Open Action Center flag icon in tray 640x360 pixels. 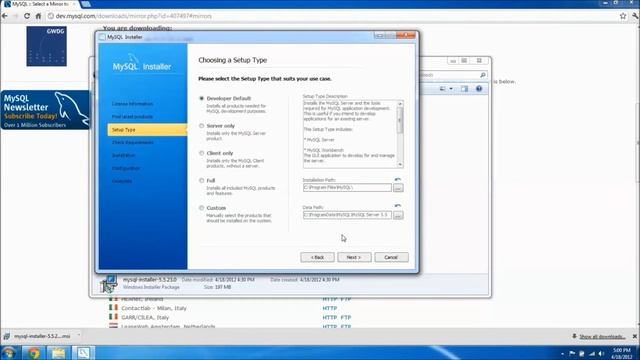click(x=572, y=353)
